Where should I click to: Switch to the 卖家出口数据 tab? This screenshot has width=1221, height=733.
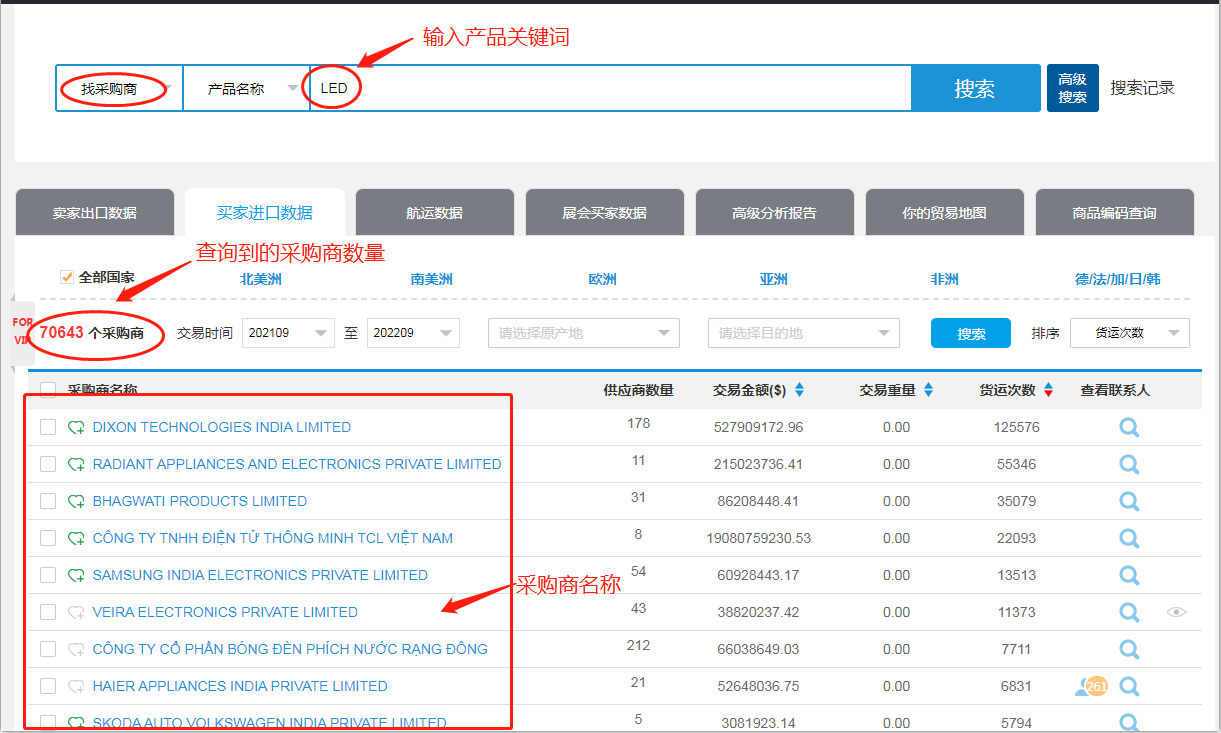pyautogui.click(x=95, y=213)
